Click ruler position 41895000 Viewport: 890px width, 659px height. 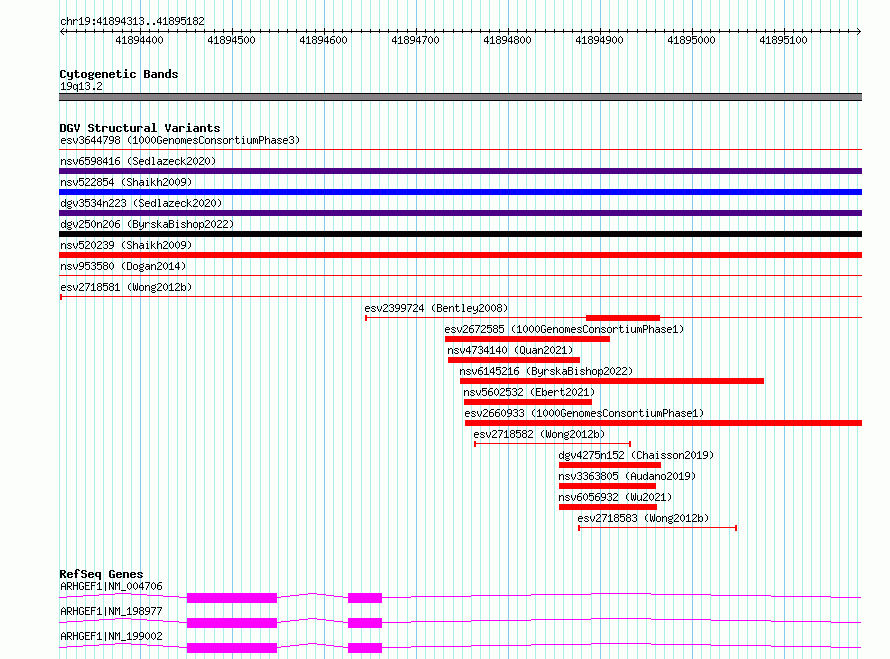691,40
